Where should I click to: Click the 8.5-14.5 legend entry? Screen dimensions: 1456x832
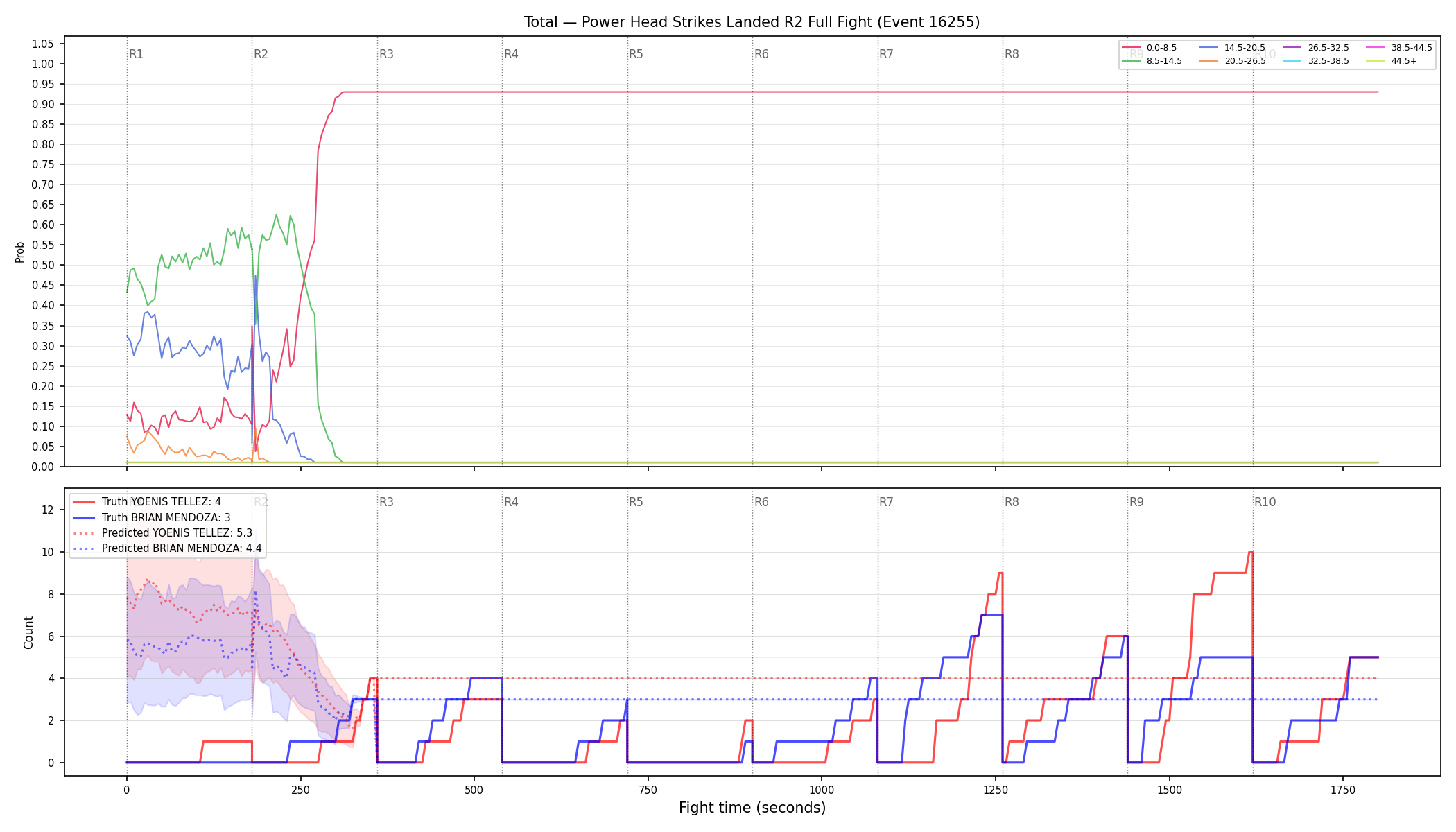(x=1152, y=61)
